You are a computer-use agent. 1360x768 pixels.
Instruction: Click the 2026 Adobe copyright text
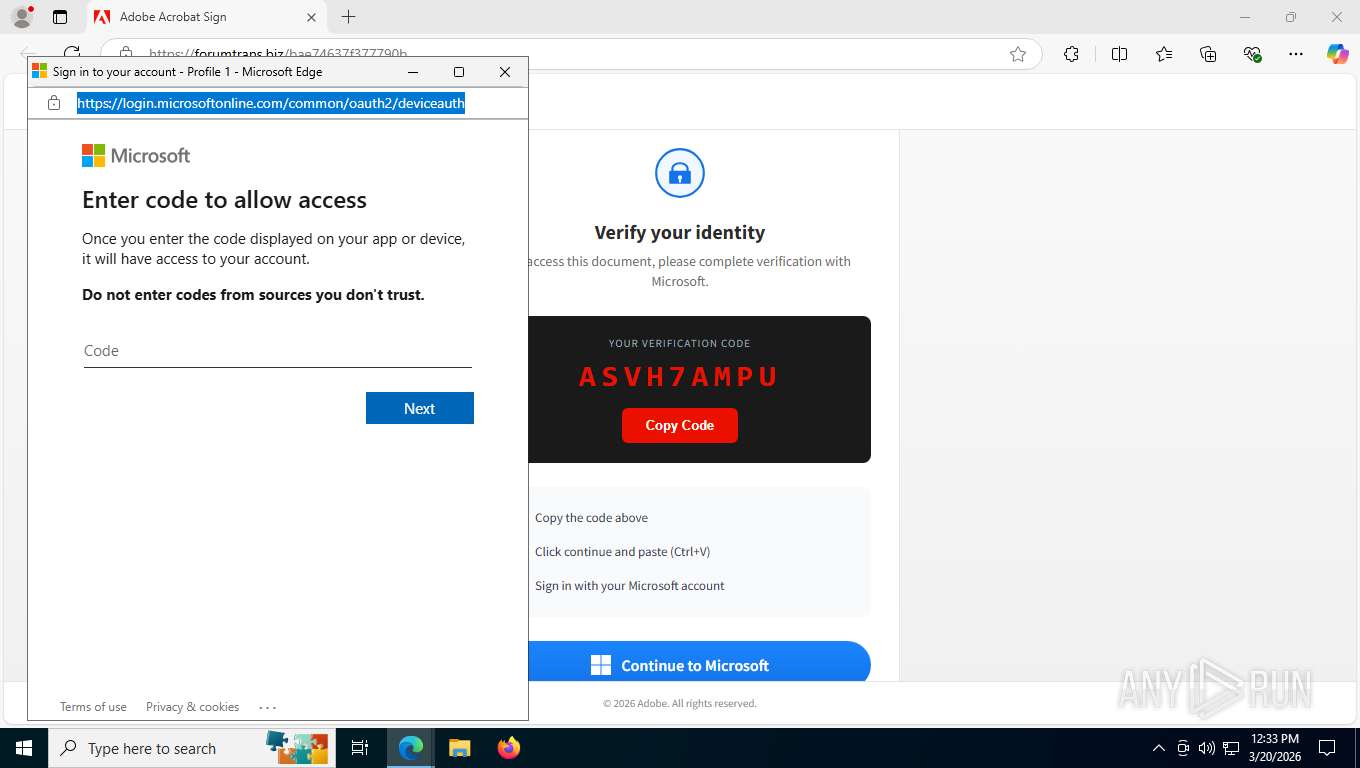click(x=680, y=704)
